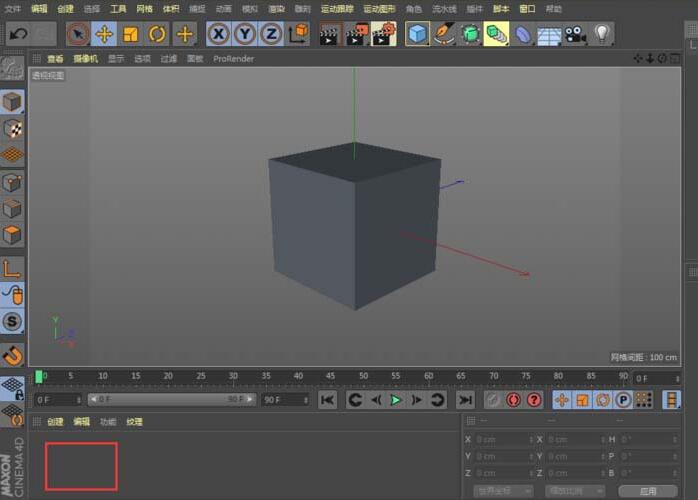
Task: Open Render Settings gear clapperboard icon
Action: point(383,34)
